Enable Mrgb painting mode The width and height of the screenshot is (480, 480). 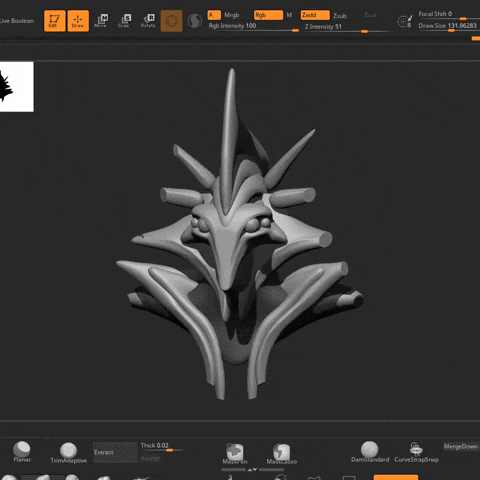point(232,15)
